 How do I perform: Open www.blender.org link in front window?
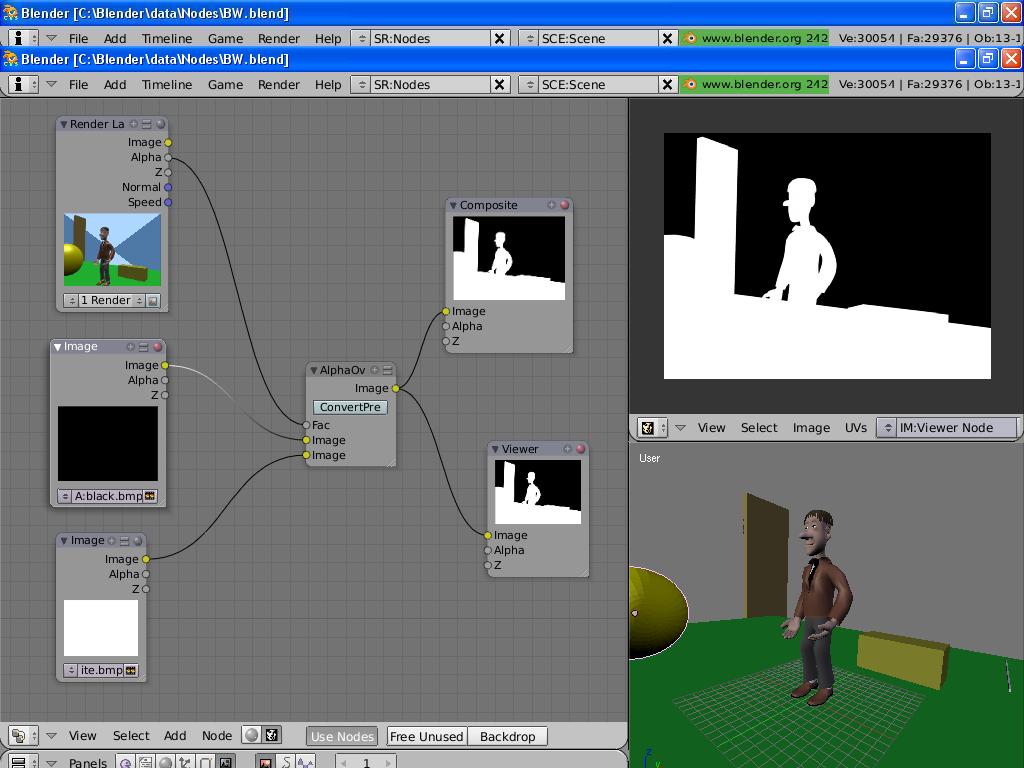pos(754,84)
